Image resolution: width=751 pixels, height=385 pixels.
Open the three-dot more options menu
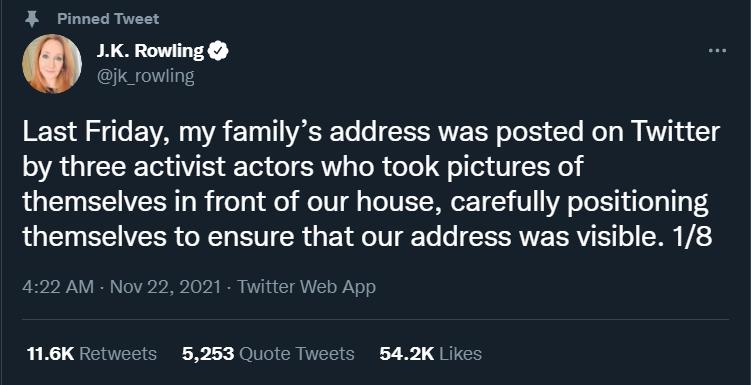[x=717, y=50]
